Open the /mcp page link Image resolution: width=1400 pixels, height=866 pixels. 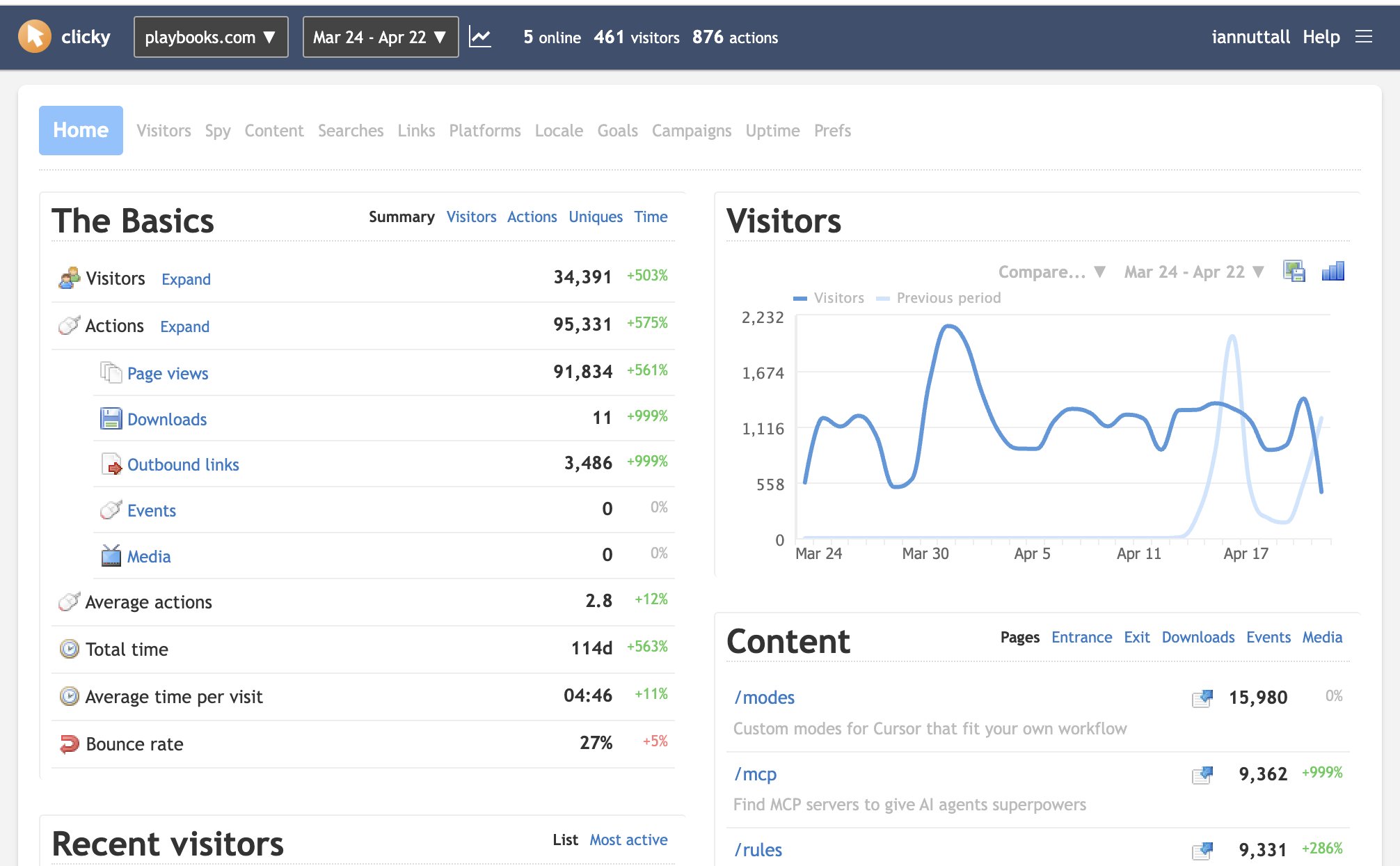click(x=756, y=774)
